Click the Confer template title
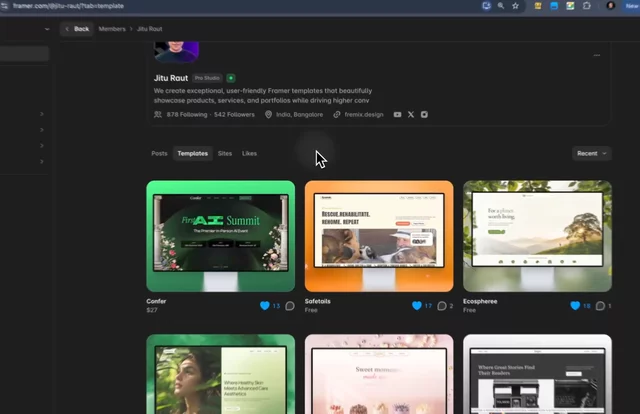 (156, 301)
